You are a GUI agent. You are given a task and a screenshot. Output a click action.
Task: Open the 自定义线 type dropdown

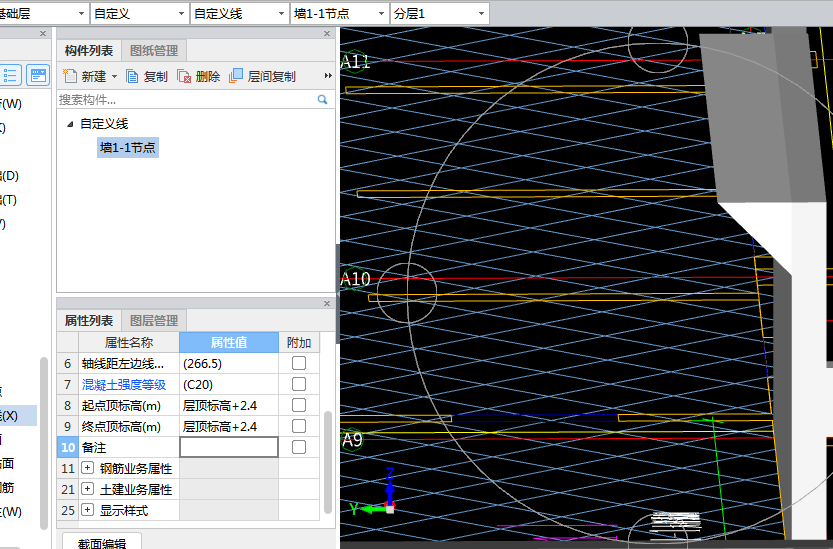pos(281,14)
